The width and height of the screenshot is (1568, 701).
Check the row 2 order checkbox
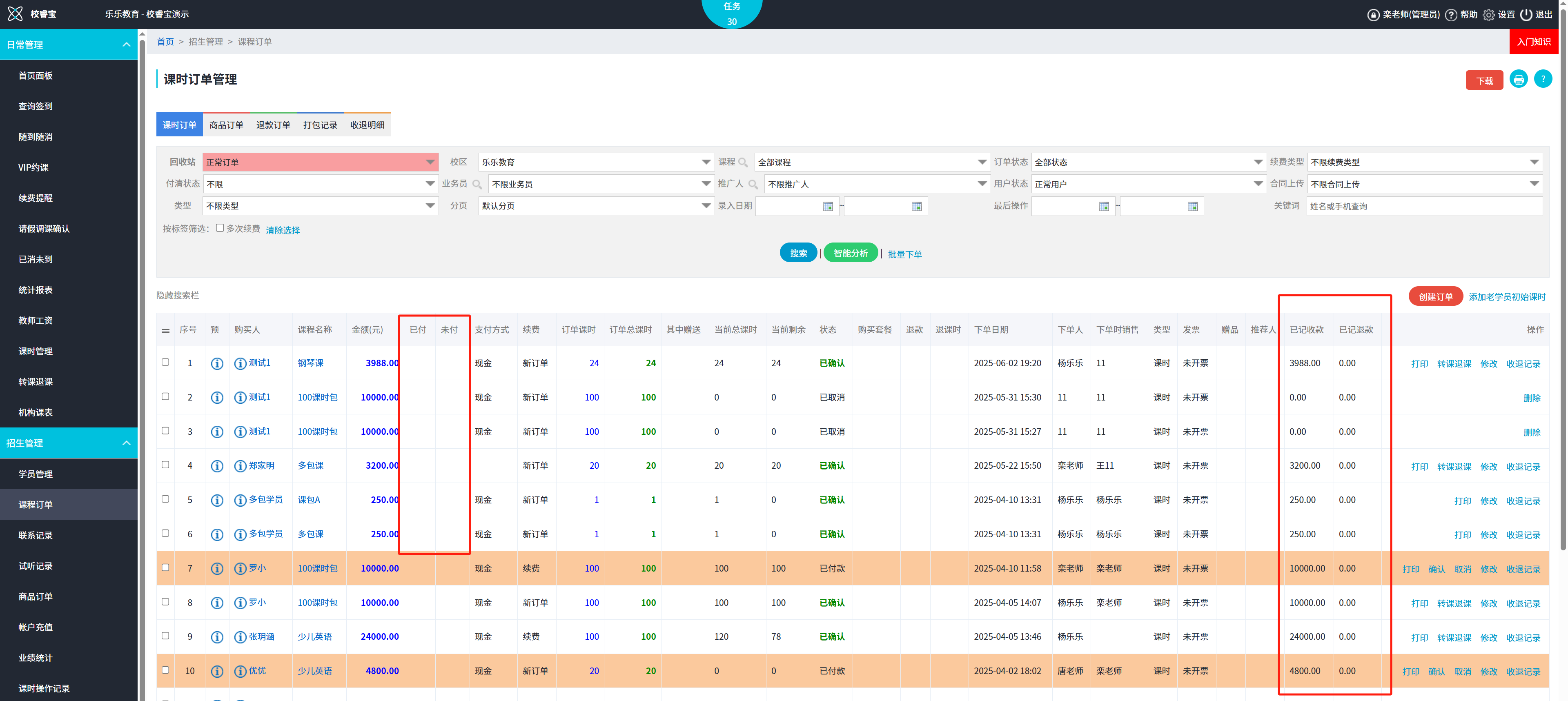coord(165,396)
